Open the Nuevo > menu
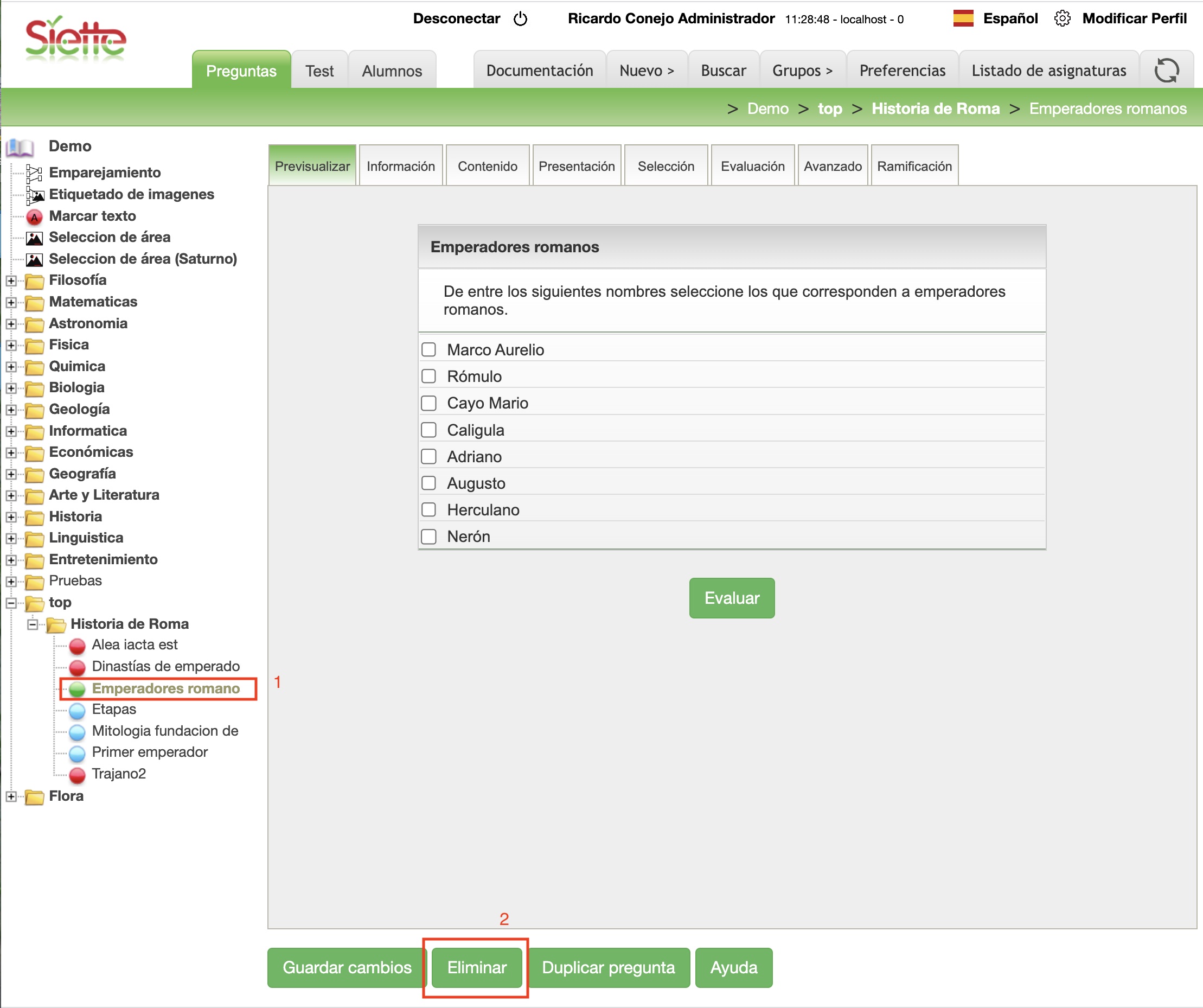The image size is (1203, 1008). click(646, 71)
